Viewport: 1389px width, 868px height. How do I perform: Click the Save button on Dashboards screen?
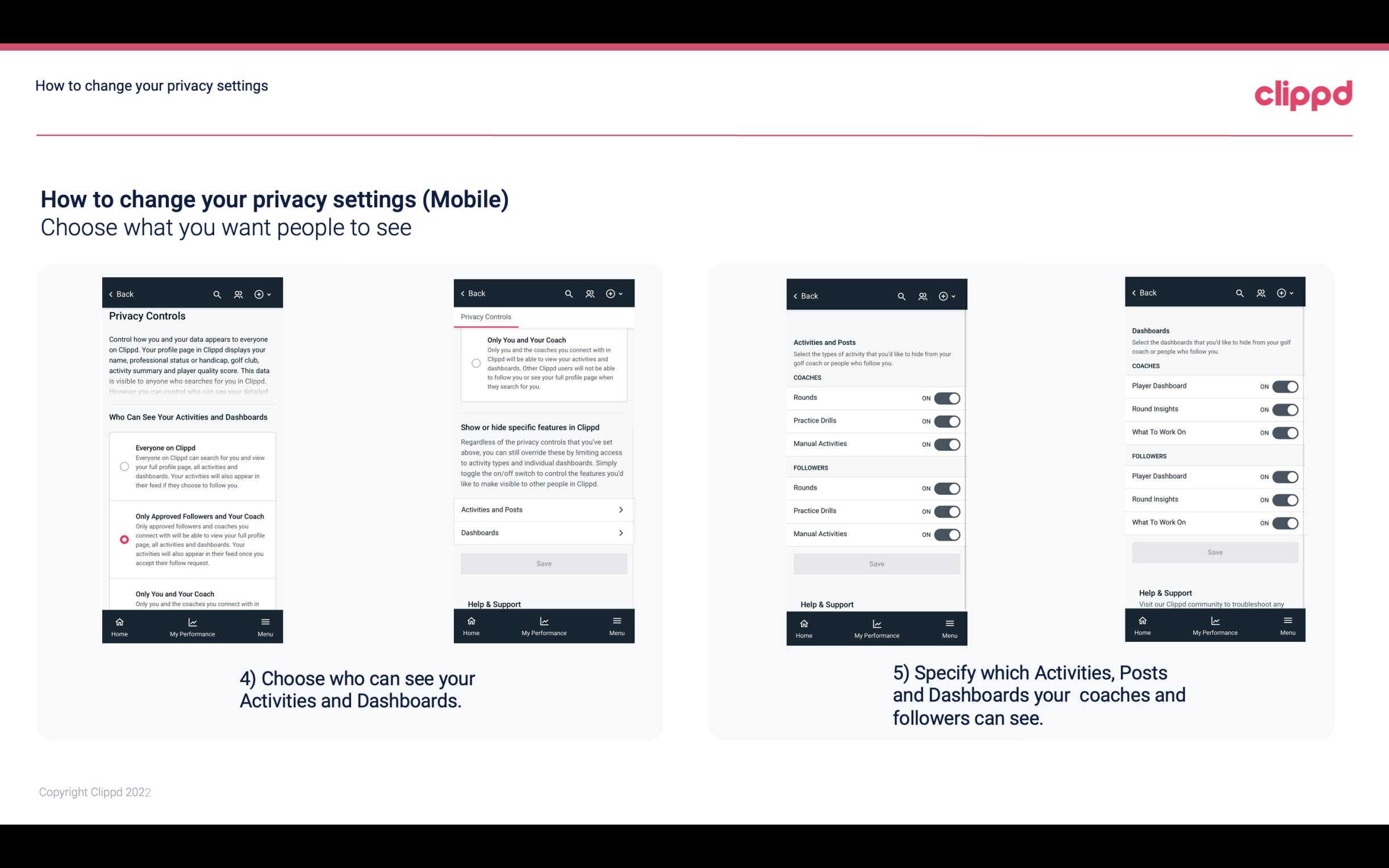point(1214,551)
